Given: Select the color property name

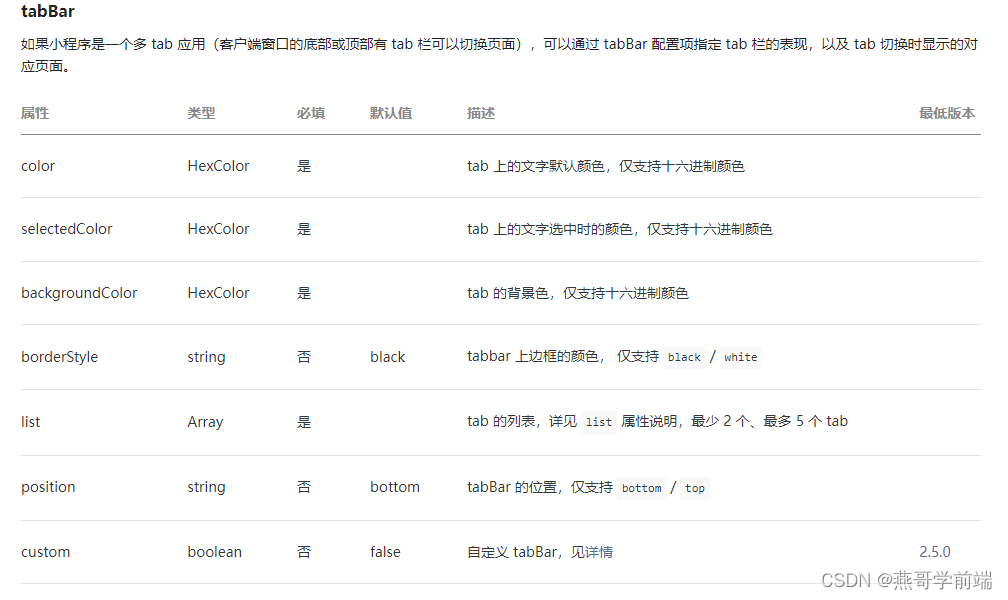Looking at the screenshot, I should tap(38, 166).
